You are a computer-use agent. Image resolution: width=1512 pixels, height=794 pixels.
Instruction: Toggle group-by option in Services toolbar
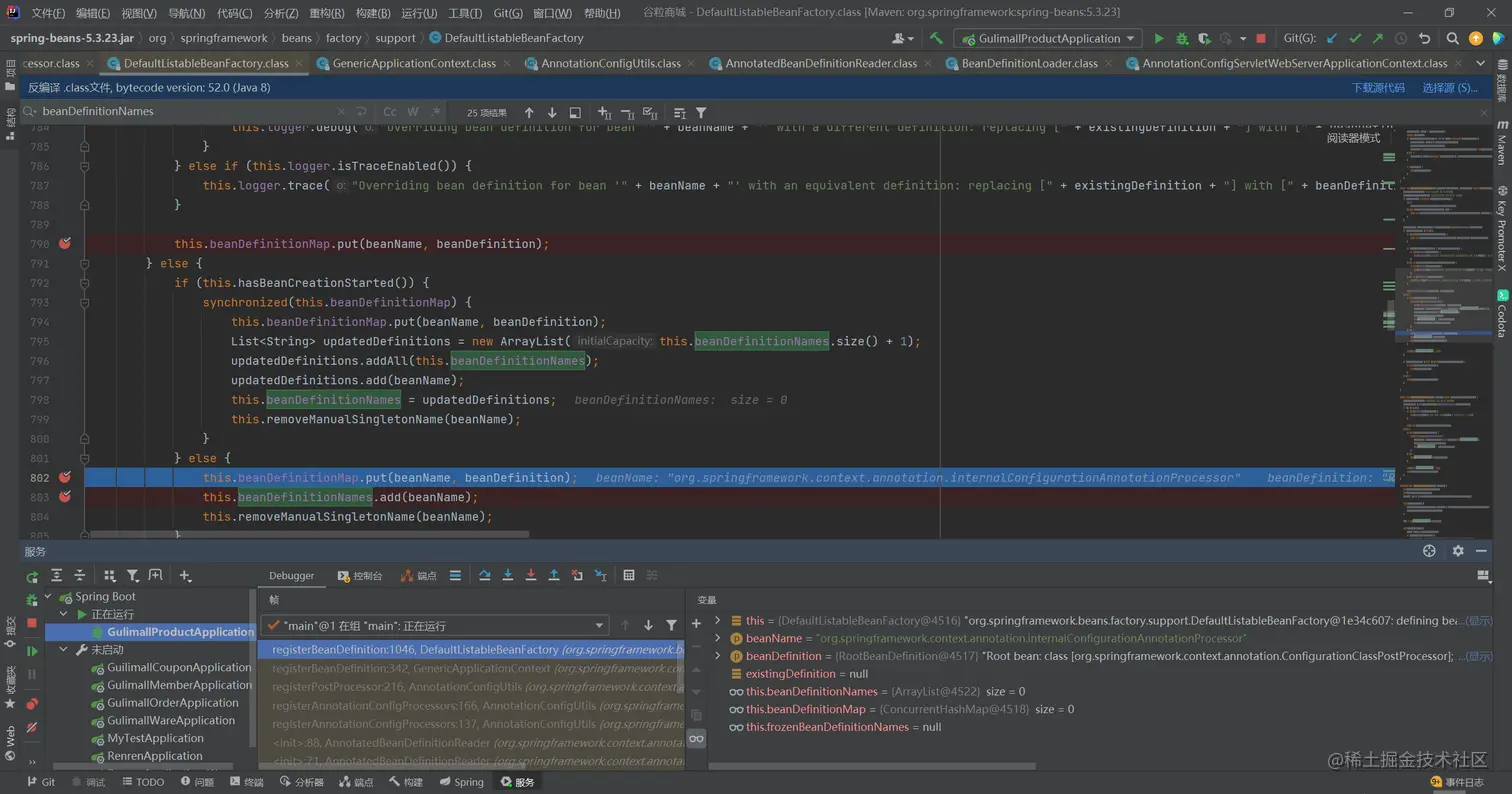(x=109, y=575)
